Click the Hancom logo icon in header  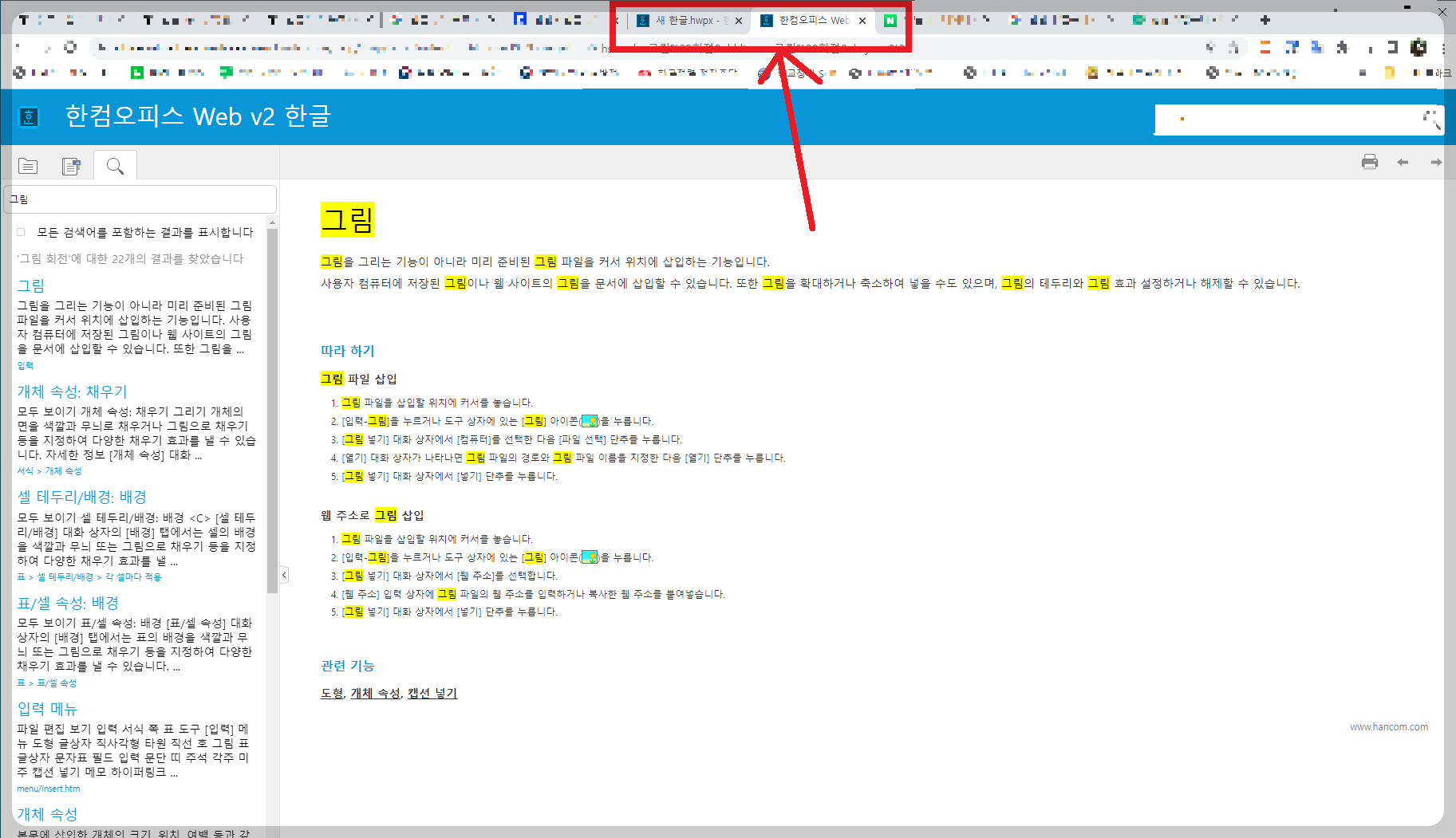(29, 117)
